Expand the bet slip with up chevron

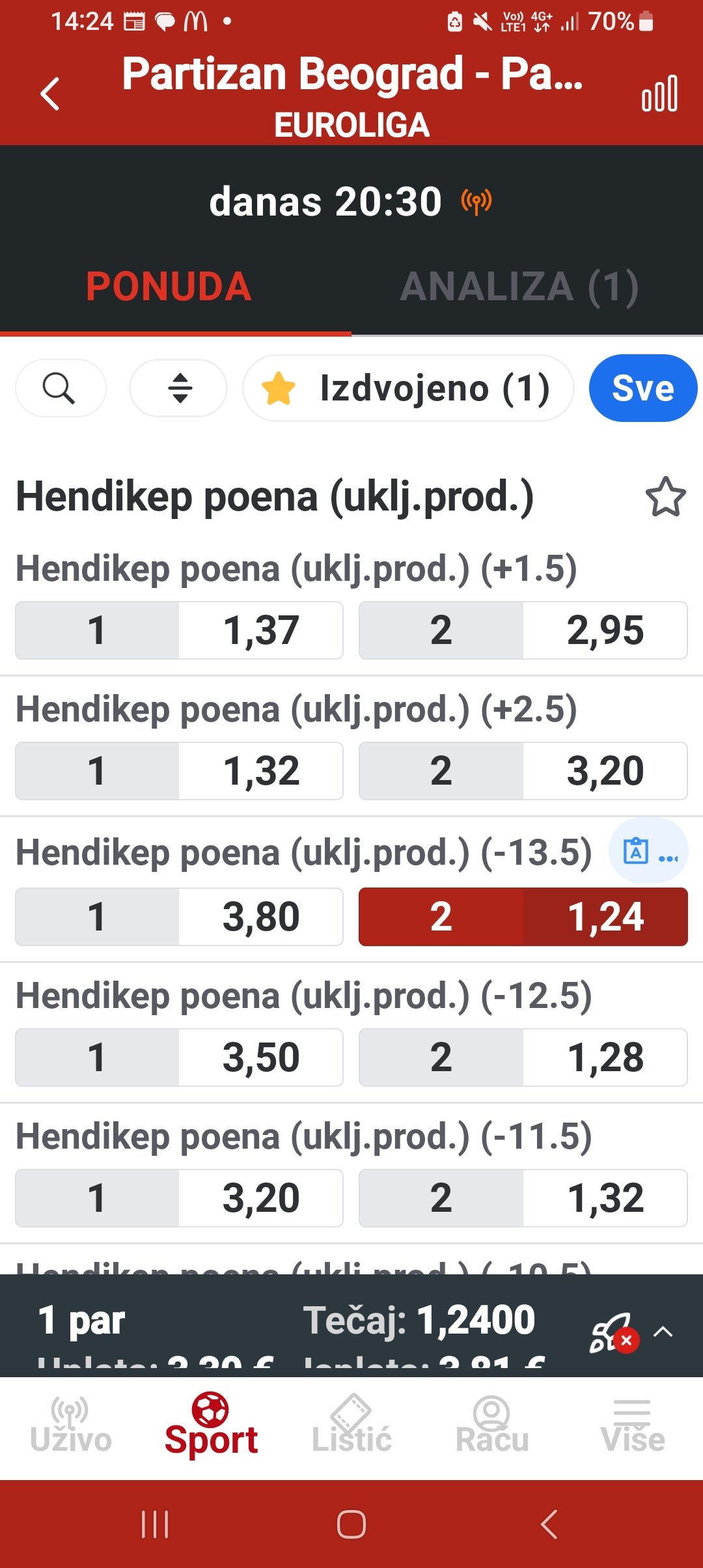click(x=663, y=1331)
